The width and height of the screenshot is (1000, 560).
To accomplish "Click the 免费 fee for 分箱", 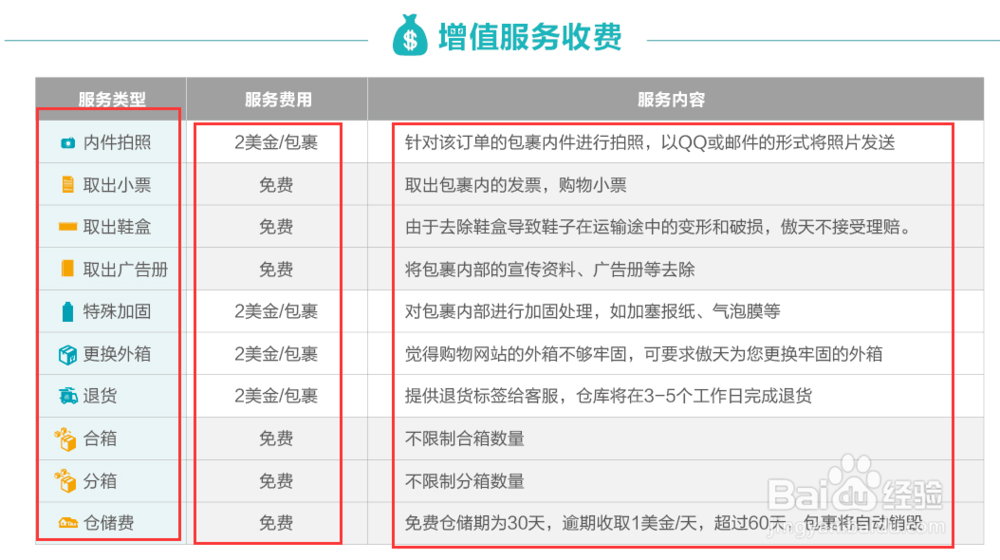I will 276,480.
